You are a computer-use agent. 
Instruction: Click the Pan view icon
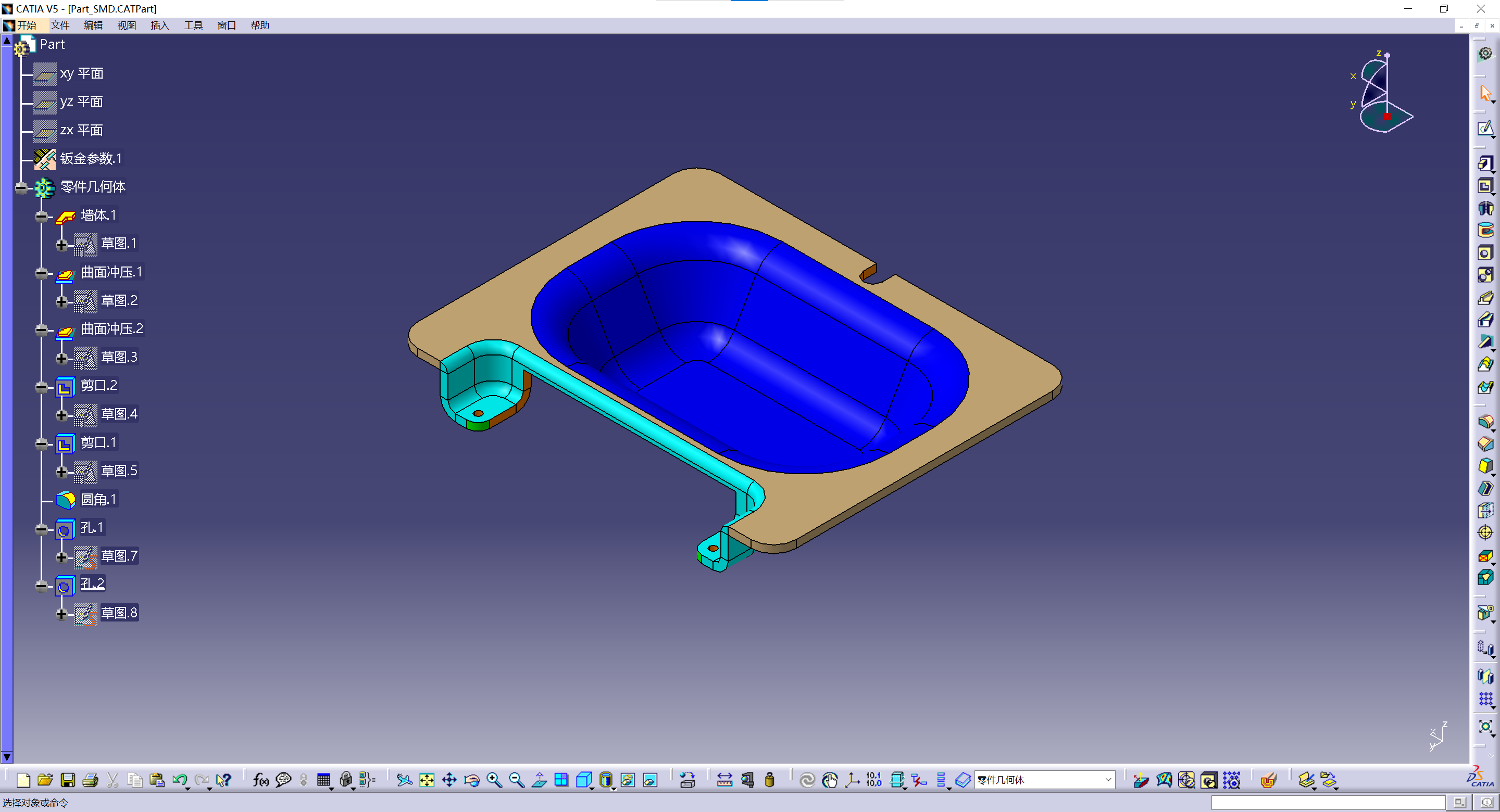(x=449, y=780)
